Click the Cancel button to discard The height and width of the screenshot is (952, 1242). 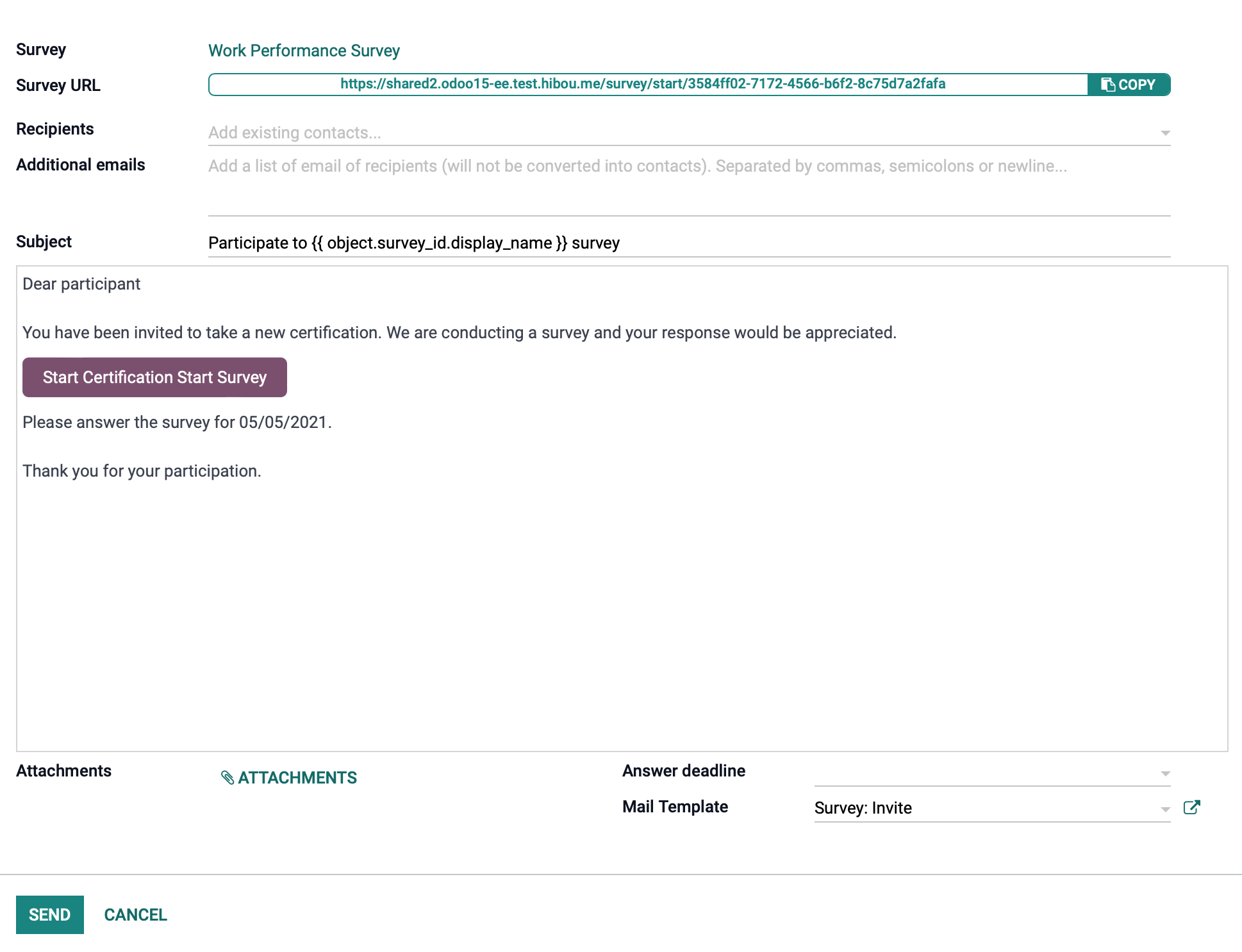pyautogui.click(x=135, y=914)
